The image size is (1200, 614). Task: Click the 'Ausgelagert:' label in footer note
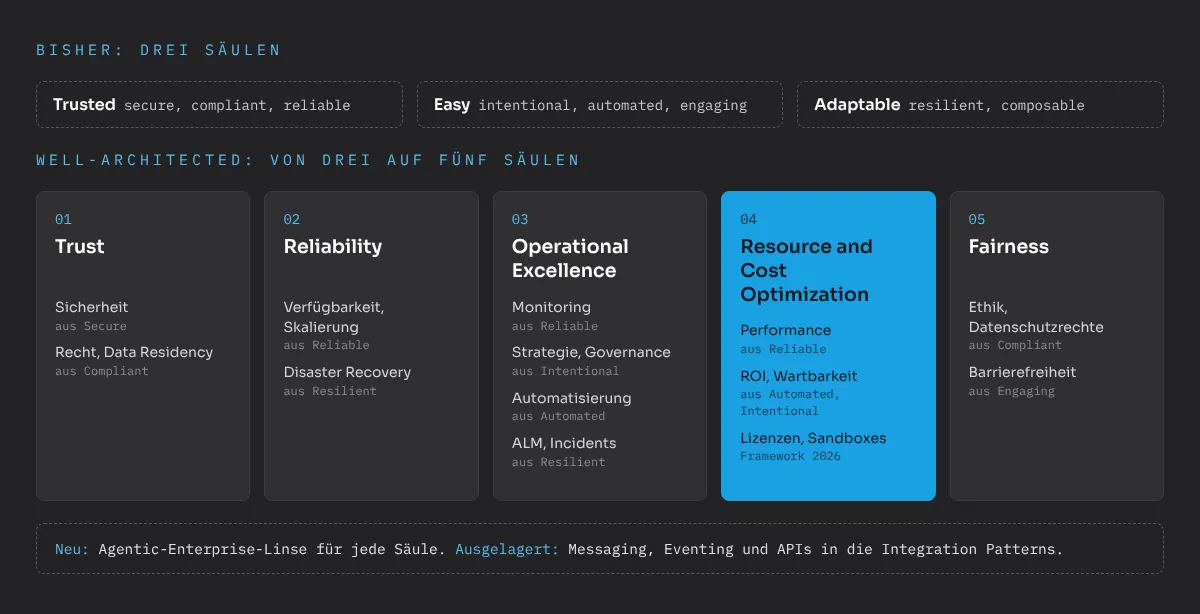click(x=507, y=549)
